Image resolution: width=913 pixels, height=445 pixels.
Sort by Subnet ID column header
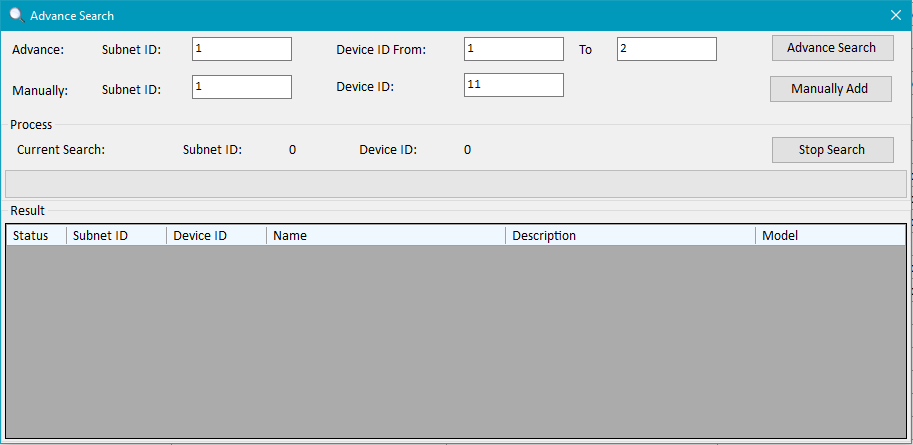pyautogui.click(x=116, y=235)
